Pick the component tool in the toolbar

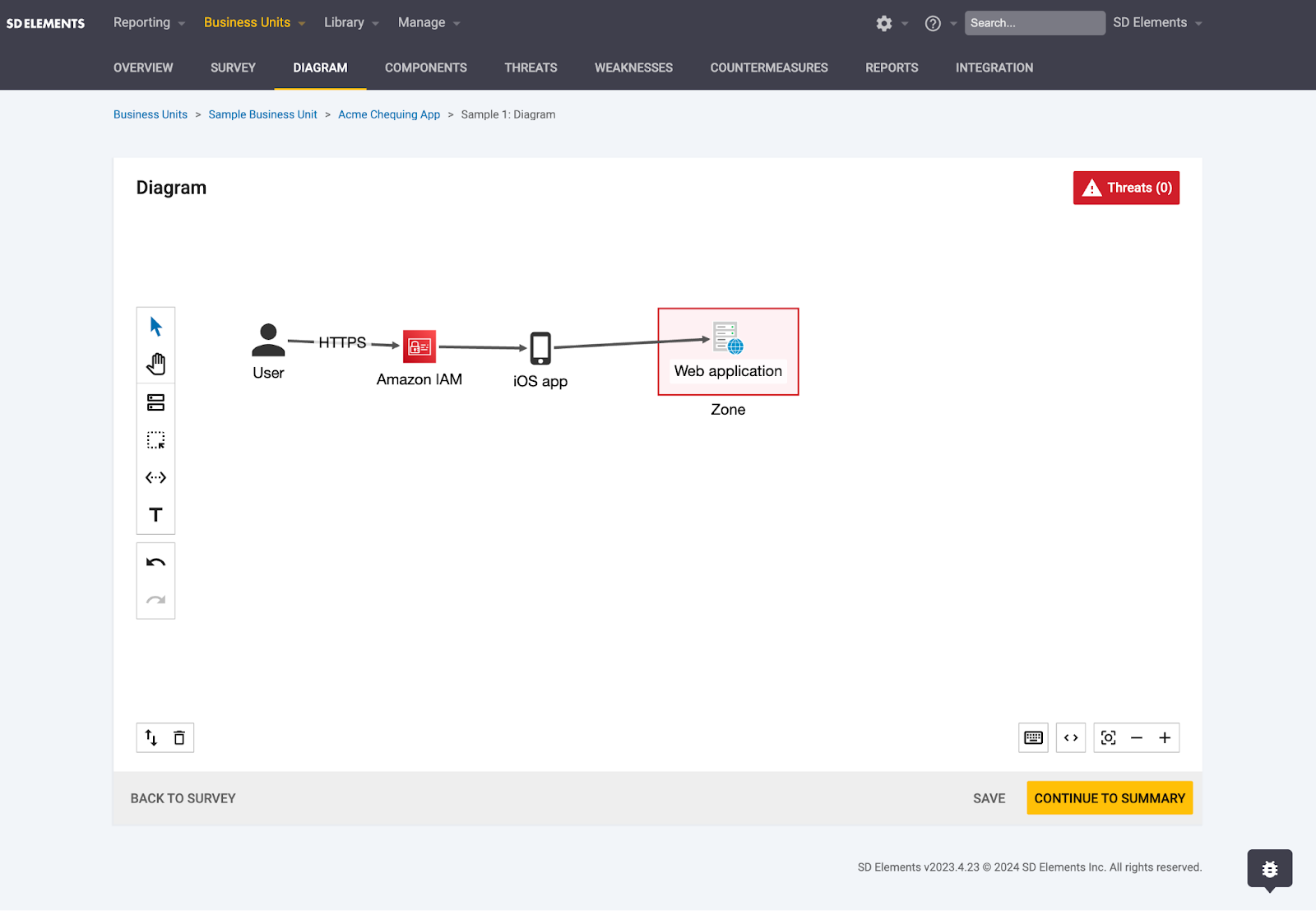155,402
